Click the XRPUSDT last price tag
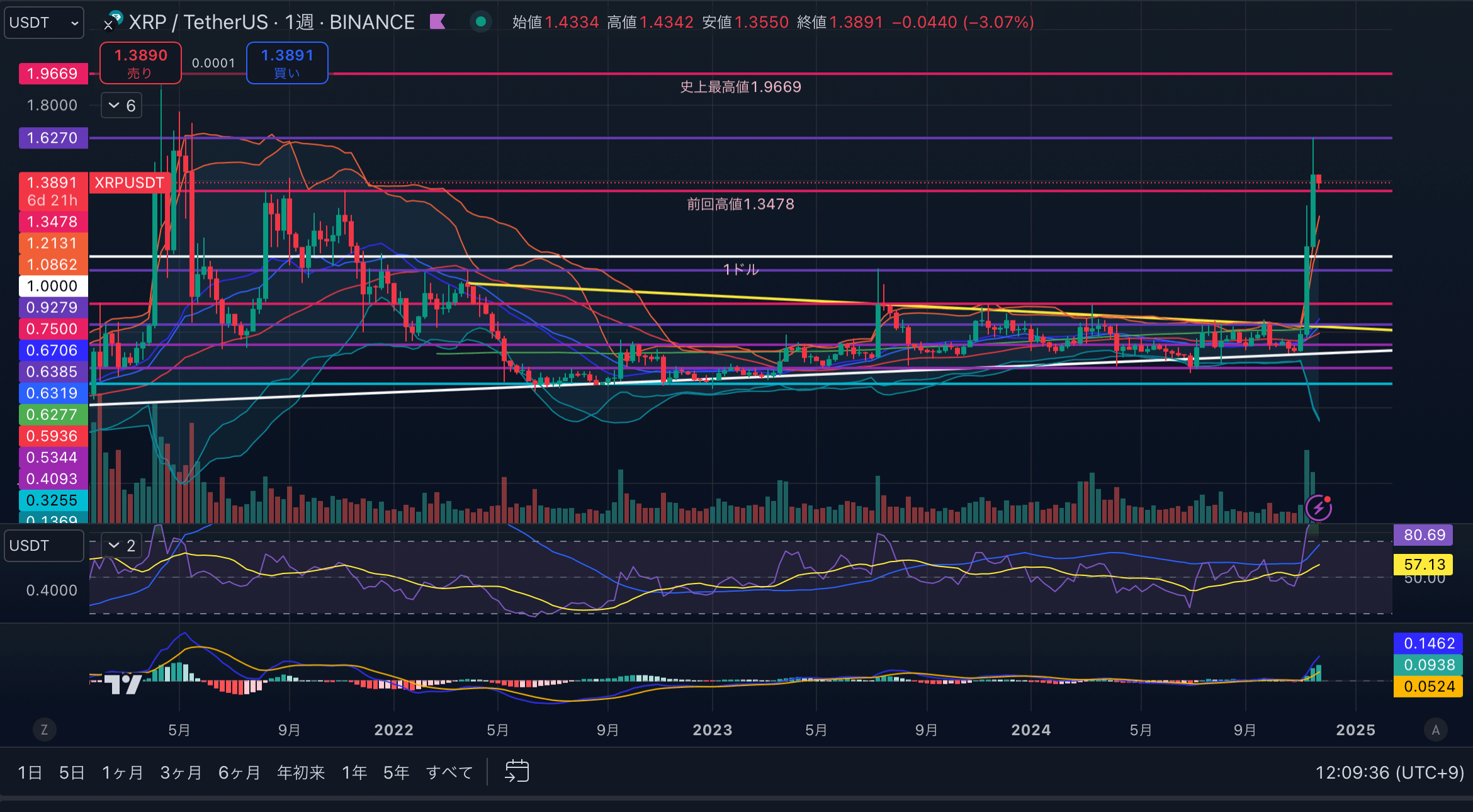The width and height of the screenshot is (1473, 812). click(129, 183)
